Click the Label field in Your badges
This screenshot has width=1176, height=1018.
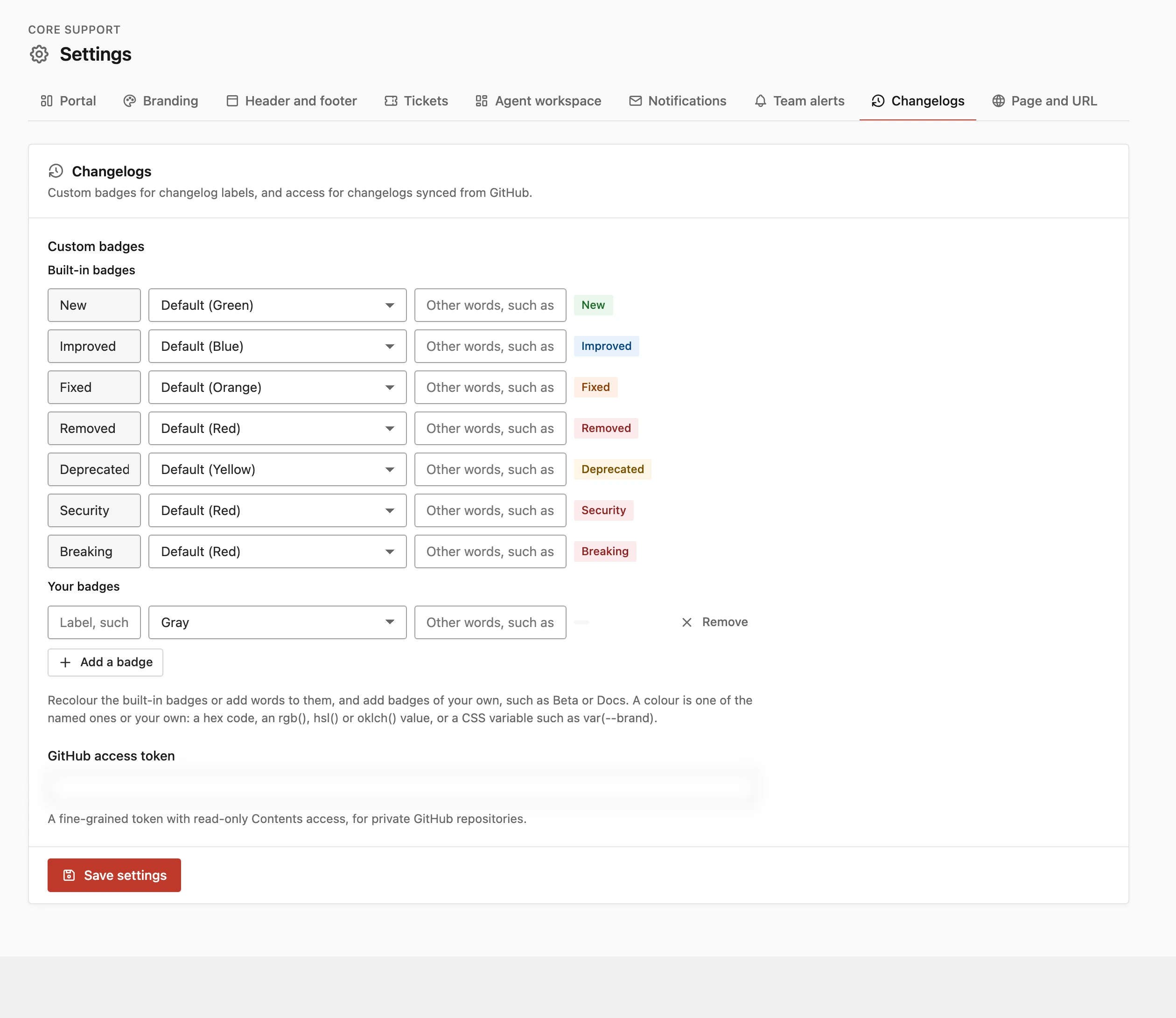[x=94, y=623]
